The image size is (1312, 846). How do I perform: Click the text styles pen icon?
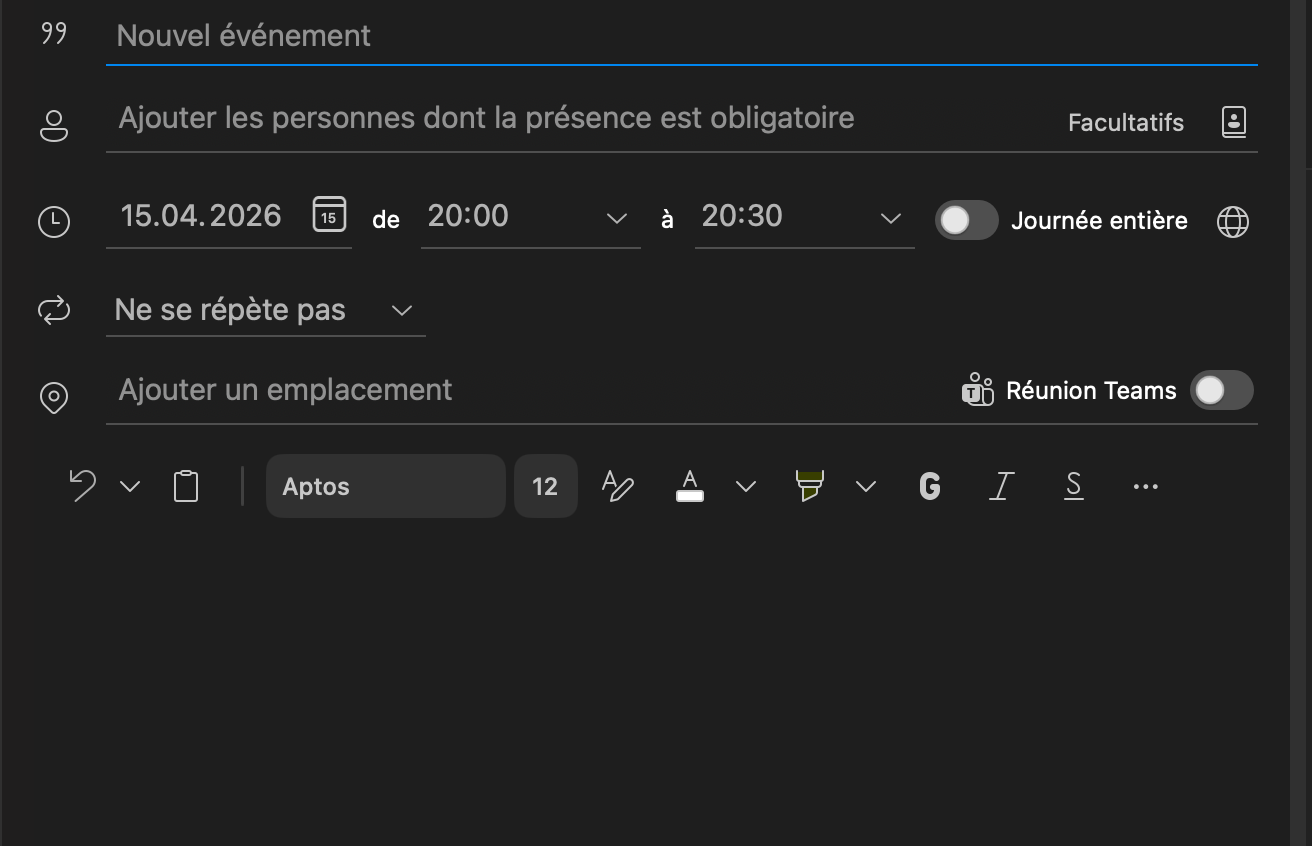(617, 486)
